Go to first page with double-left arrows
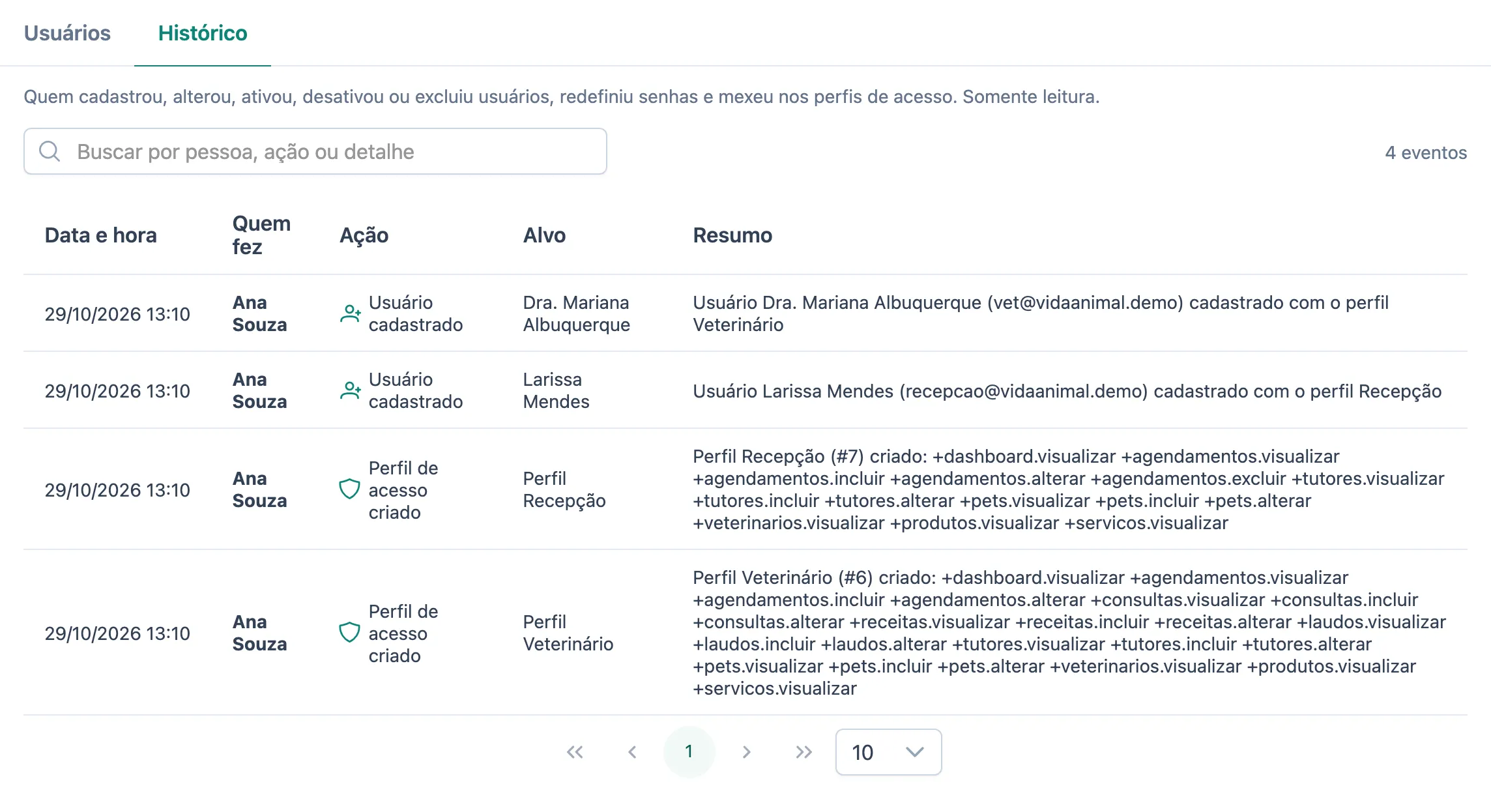Screen dimensions: 1491x812 [x=575, y=752]
